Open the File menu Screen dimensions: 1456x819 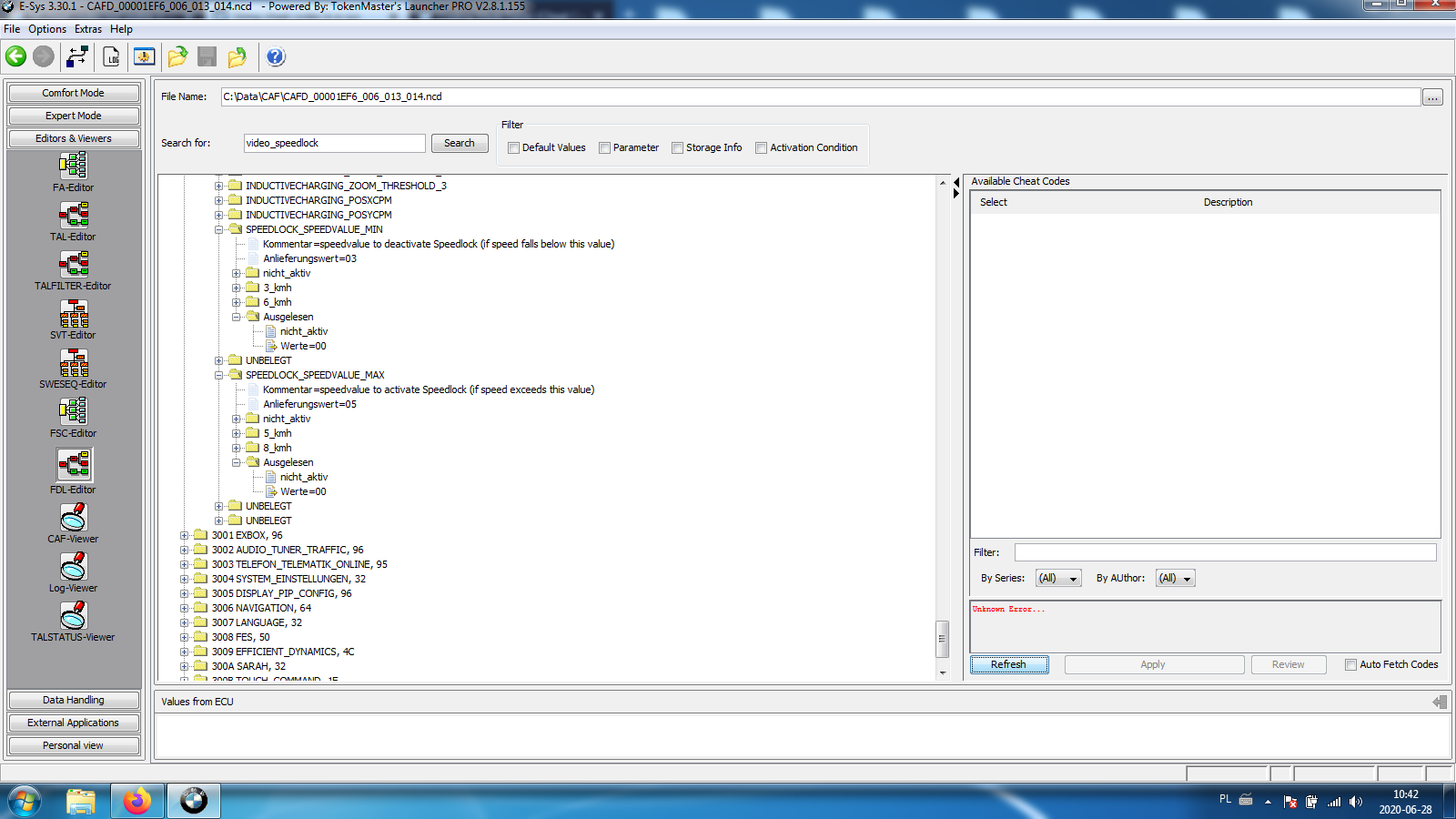coord(12,29)
